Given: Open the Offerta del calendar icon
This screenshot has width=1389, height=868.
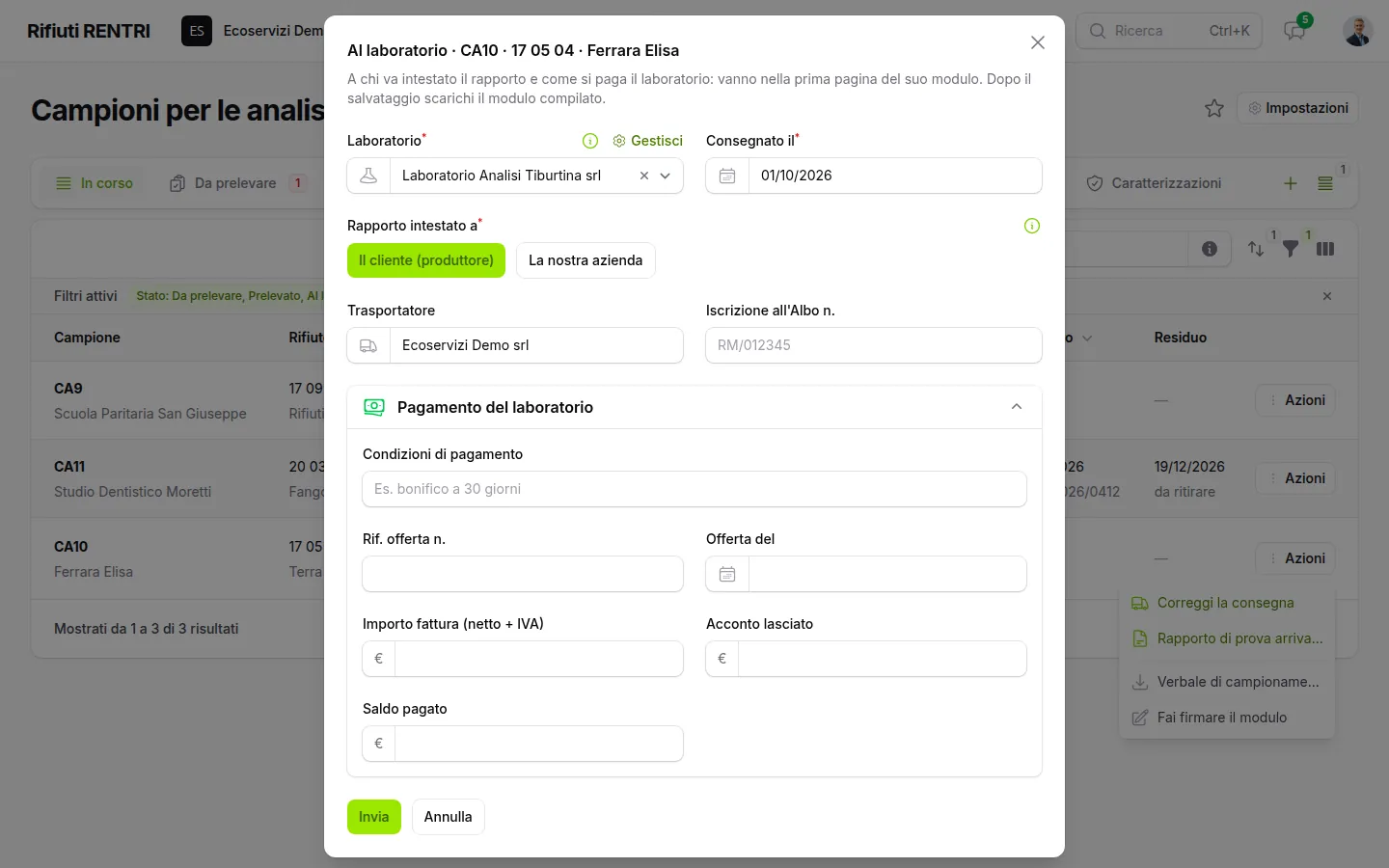Looking at the screenshot, I should (727, 574).
